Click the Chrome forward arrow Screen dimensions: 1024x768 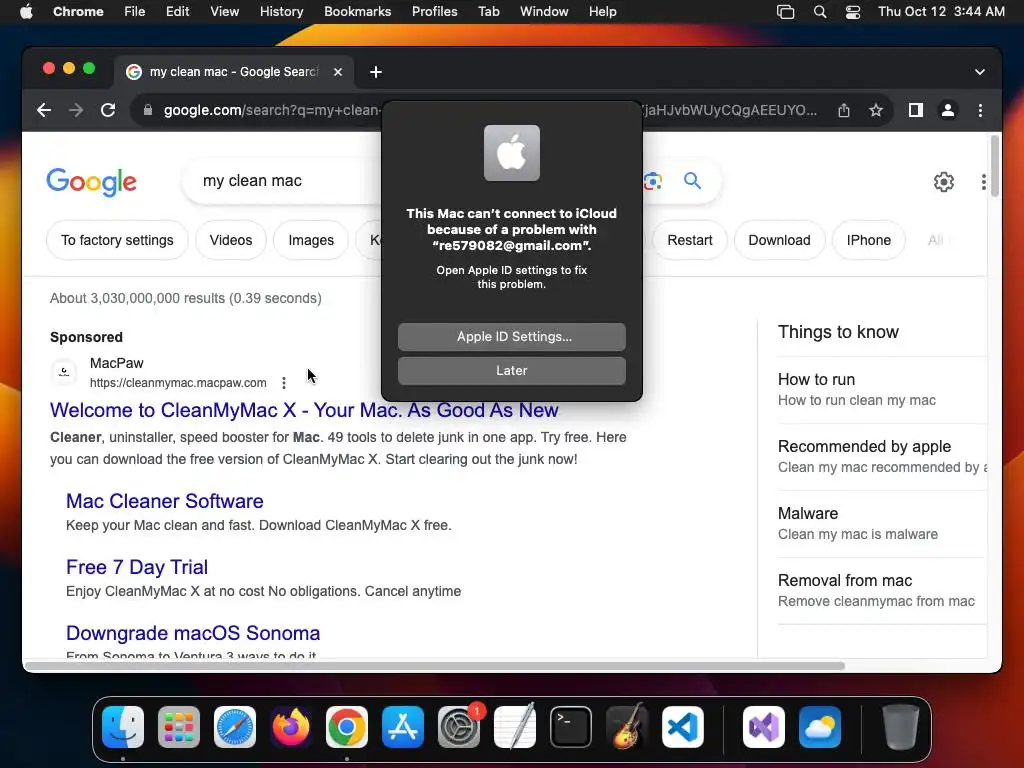[76, 110]
